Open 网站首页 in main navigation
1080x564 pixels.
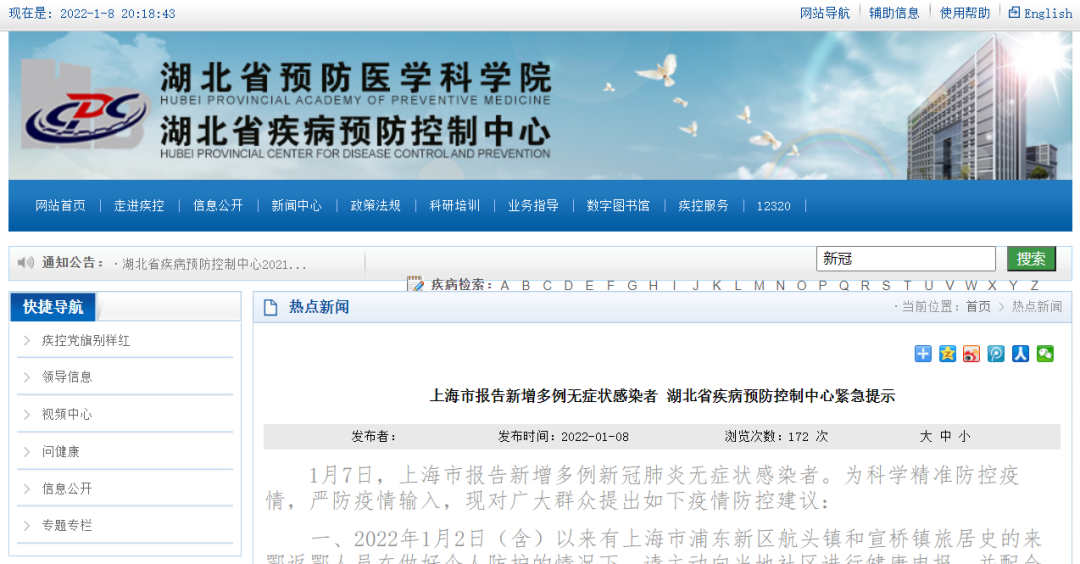61,206
